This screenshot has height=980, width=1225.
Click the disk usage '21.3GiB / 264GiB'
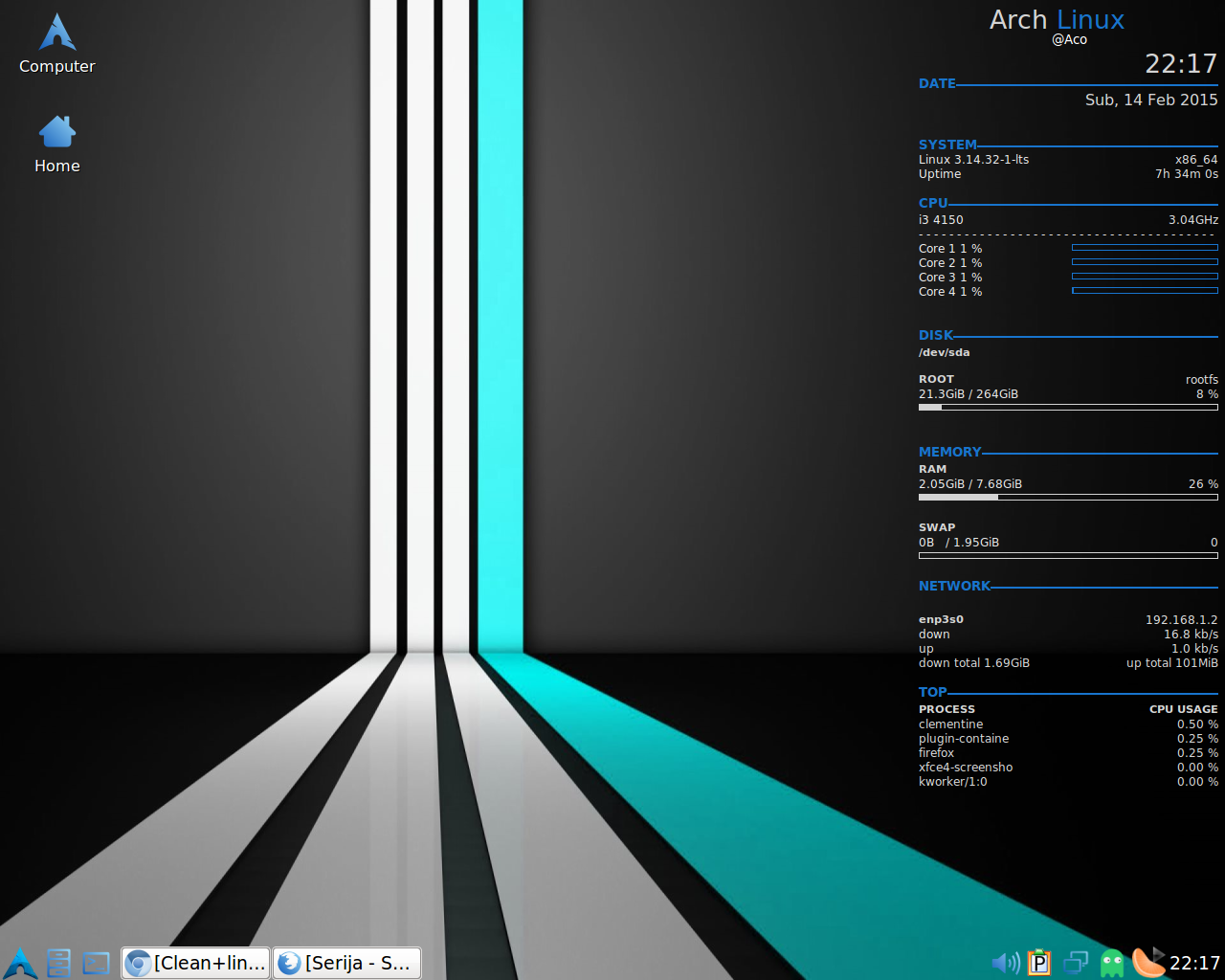tap(969, 394)
